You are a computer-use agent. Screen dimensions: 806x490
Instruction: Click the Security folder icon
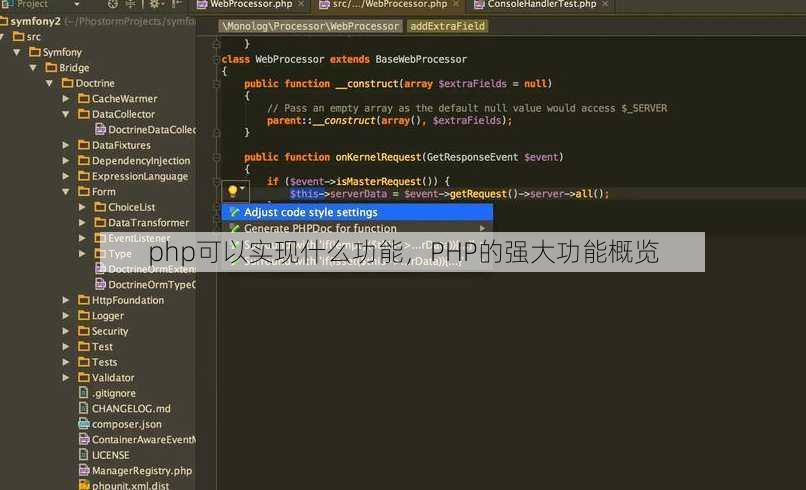[84, 331]
